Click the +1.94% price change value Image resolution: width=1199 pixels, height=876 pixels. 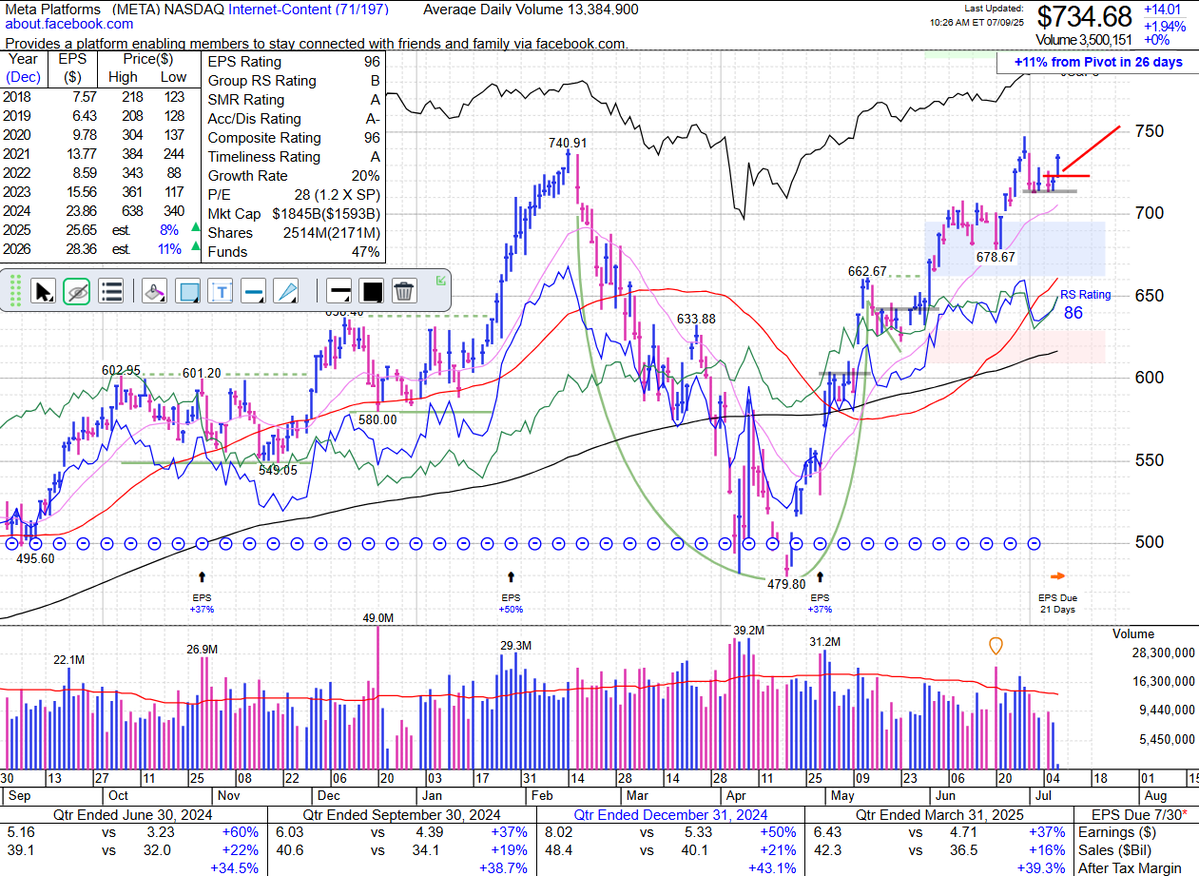(1165, 26)
